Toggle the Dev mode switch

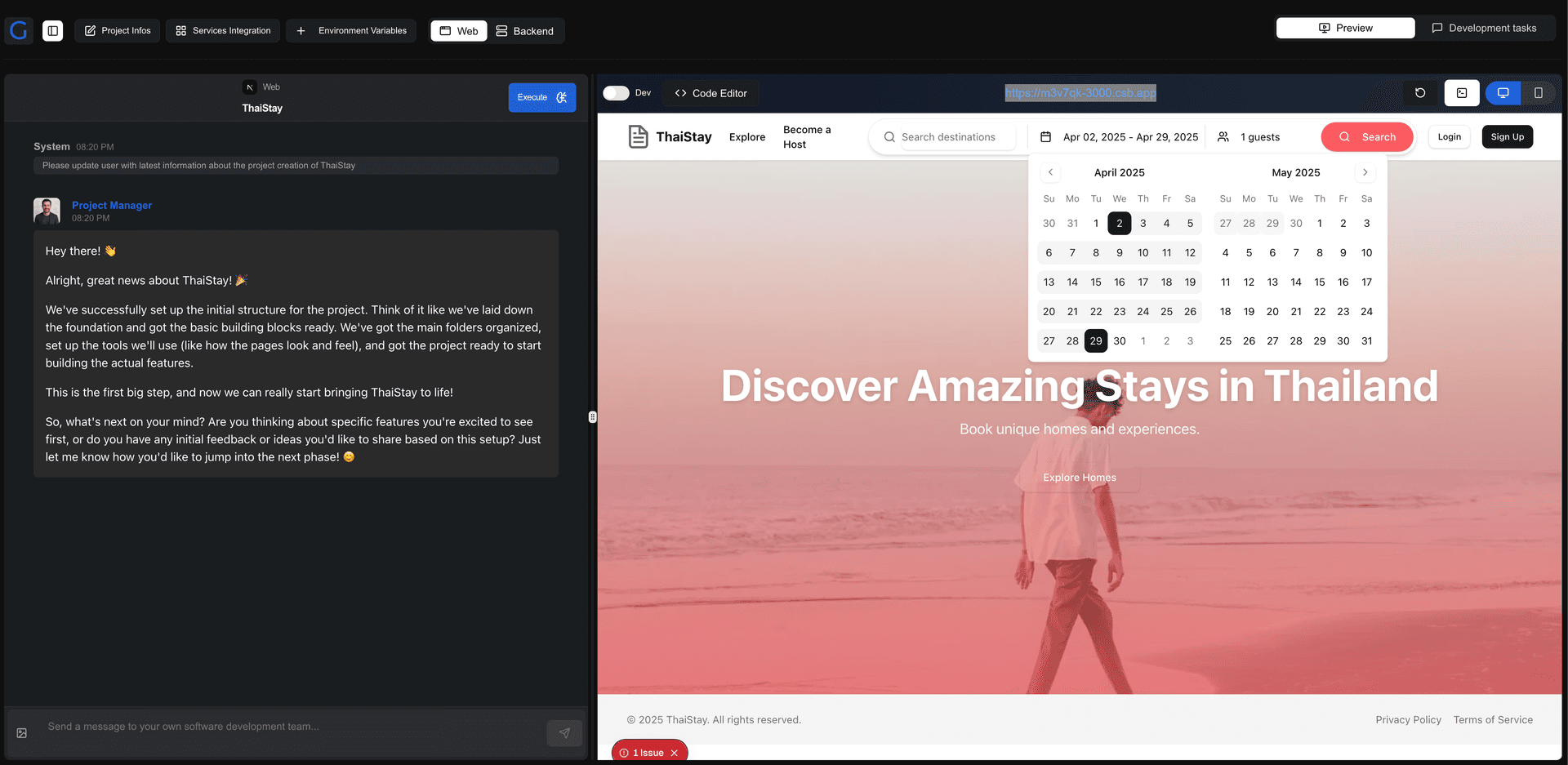617,93
